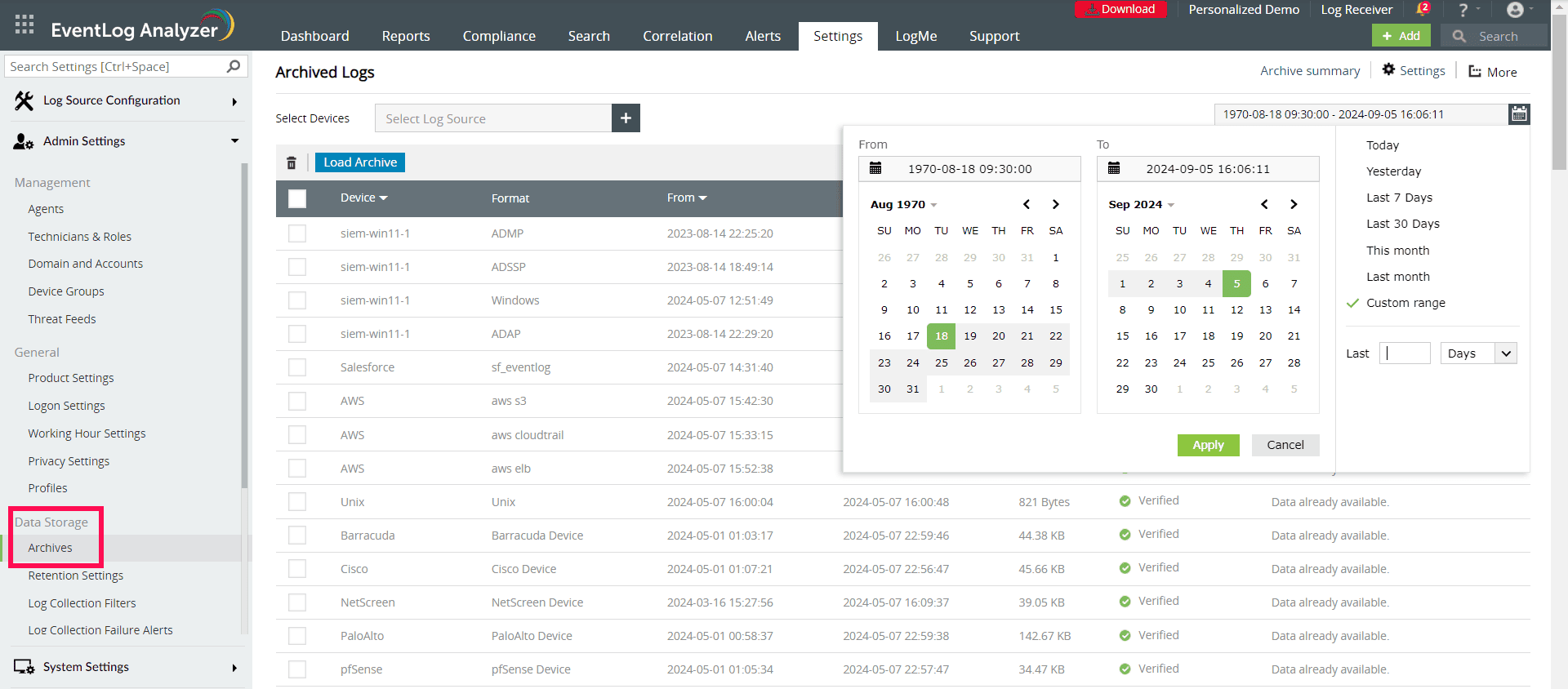Screen dimensions: 1568x689
Task: Open the Sep 2024 month-year dropdown
Action: tap(1141, 204)
